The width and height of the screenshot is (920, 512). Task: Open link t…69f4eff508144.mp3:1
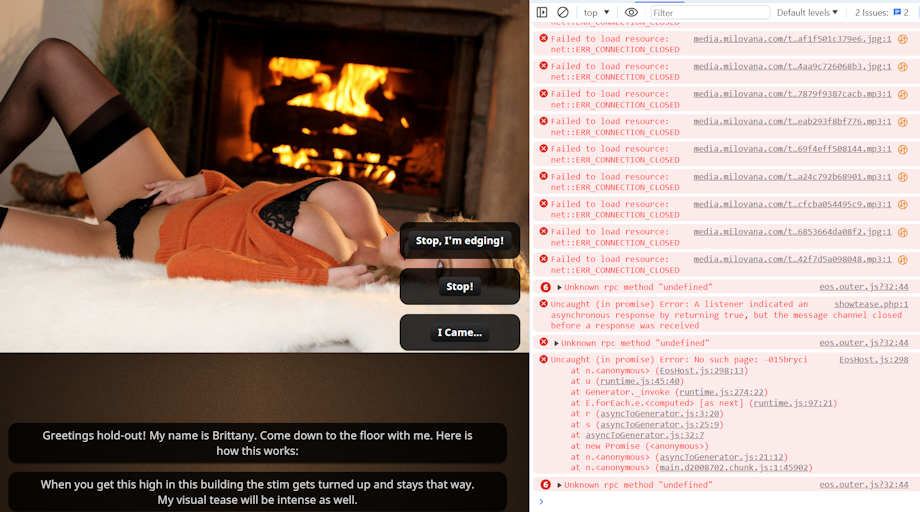tap(792, 149)
